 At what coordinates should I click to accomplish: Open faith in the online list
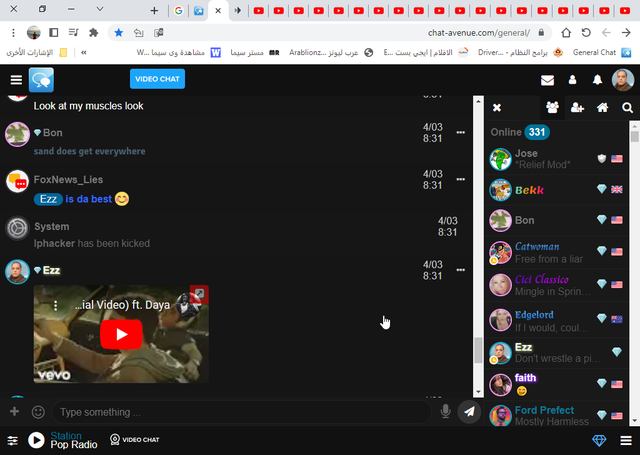coord(556,384)
